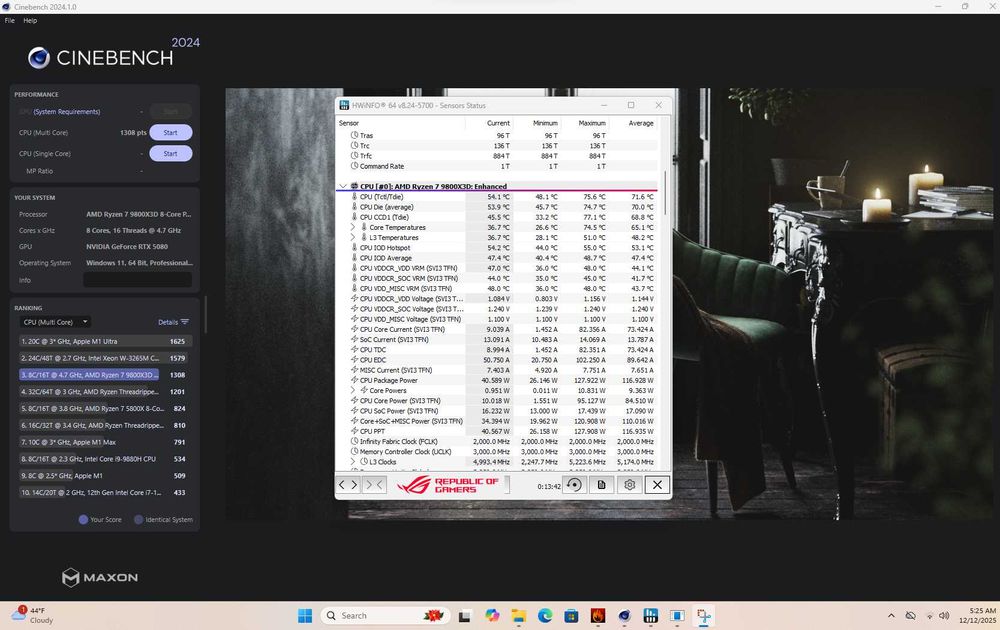Reset HWiNFO sensor min/max values clock button
The image size is (1000, 630).
click(x=574, y=485)
